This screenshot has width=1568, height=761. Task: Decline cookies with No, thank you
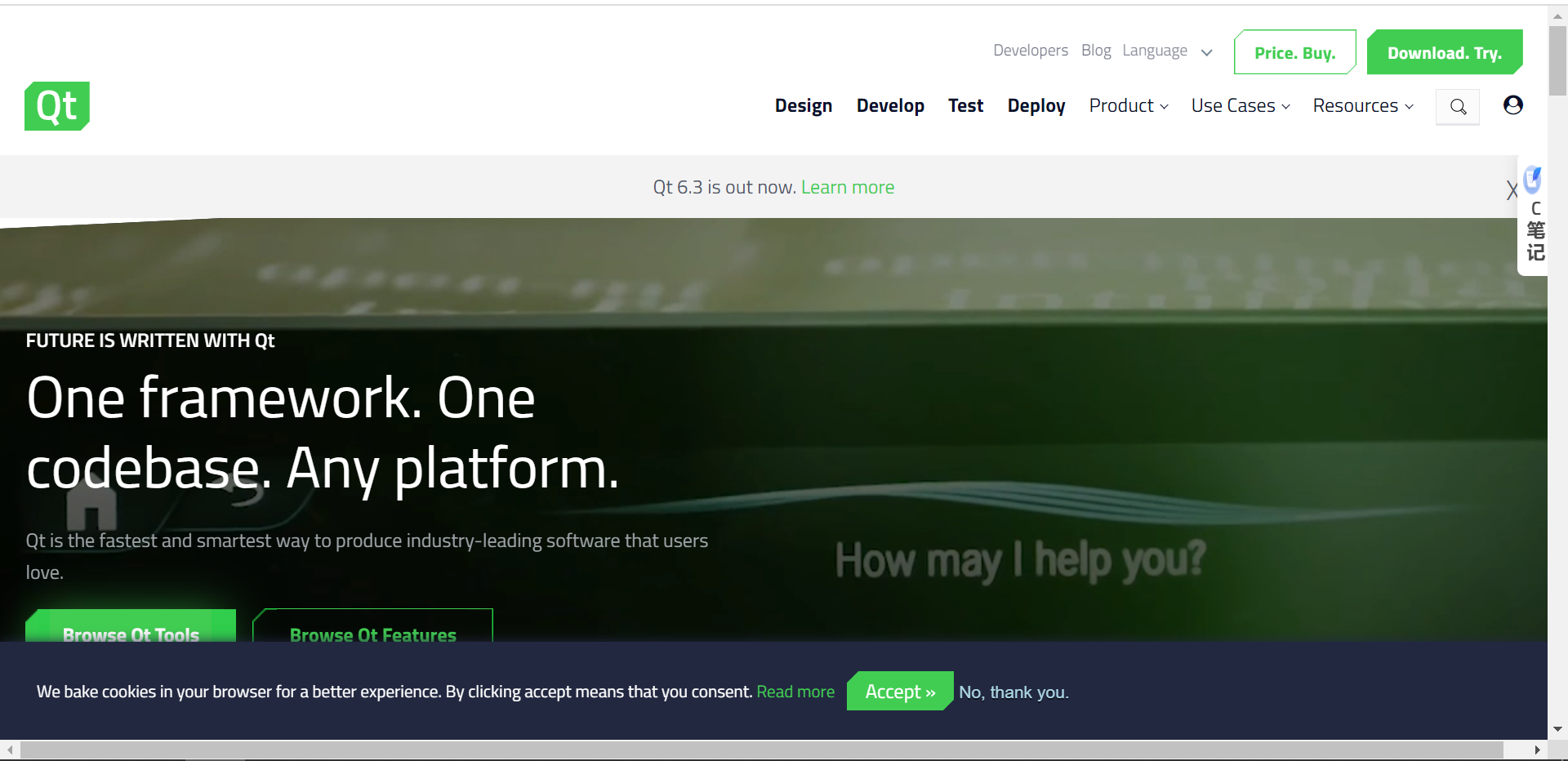pyautogui.click(x=1013, y=692)
